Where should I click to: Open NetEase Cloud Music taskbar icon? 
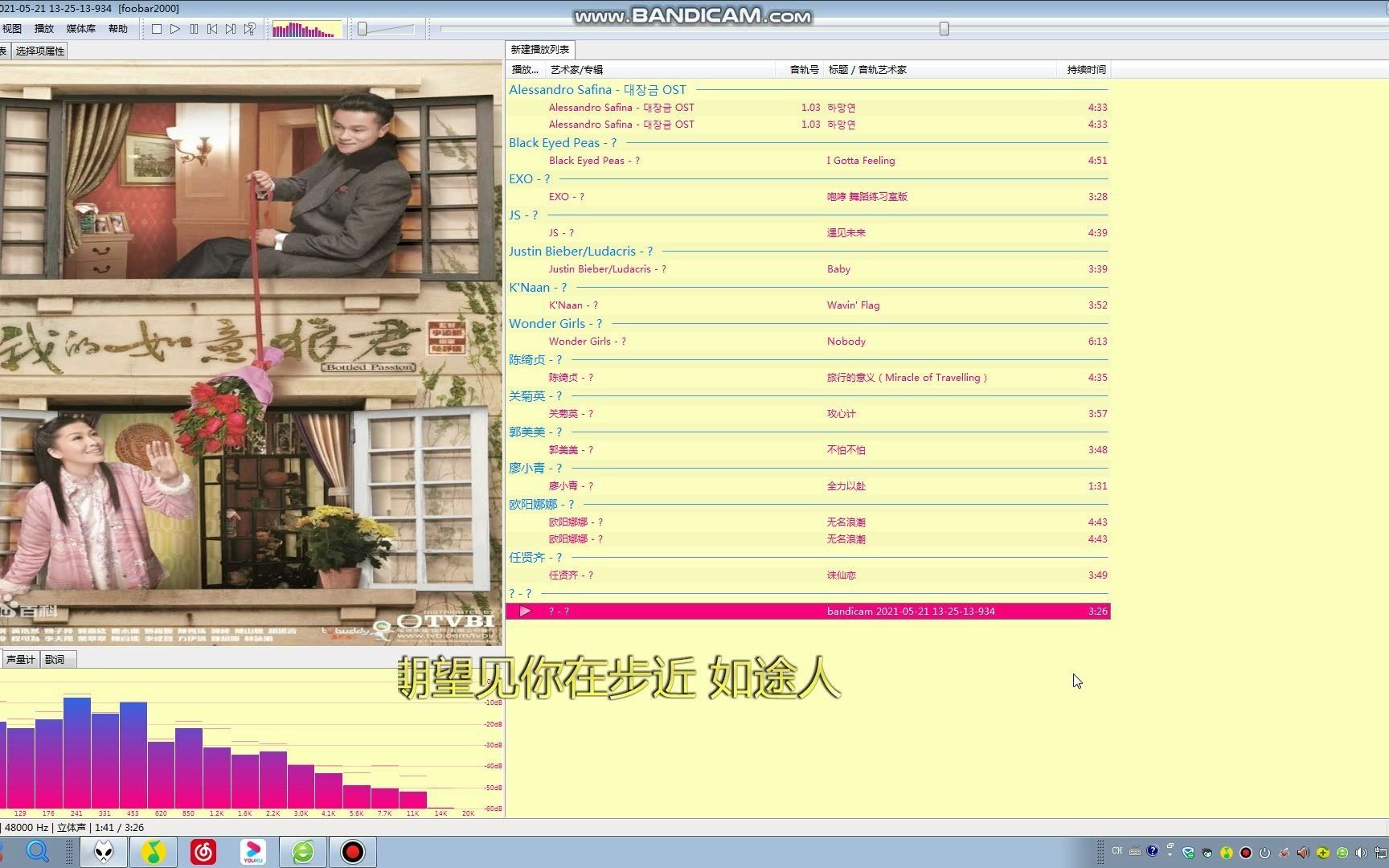(203, 852)
